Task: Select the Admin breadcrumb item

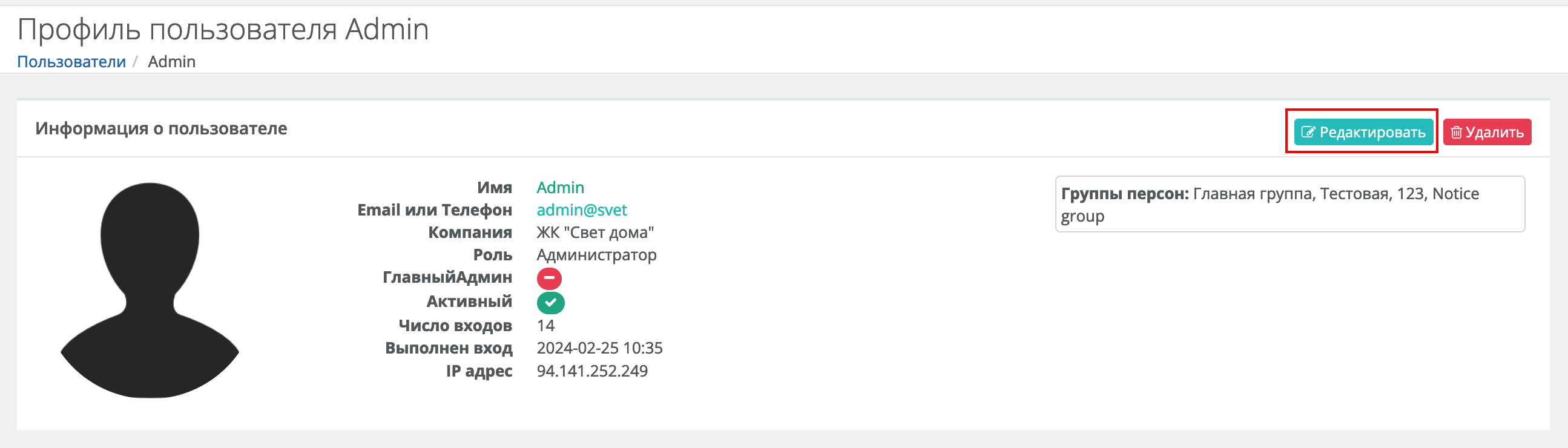Action: coord(172,62)
